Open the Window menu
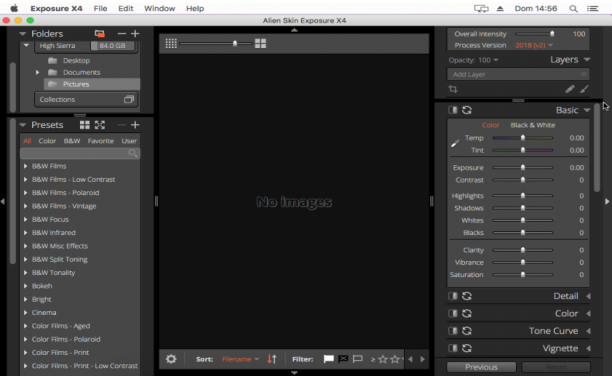This screenshot has height=376, width=612. point(159,8)
